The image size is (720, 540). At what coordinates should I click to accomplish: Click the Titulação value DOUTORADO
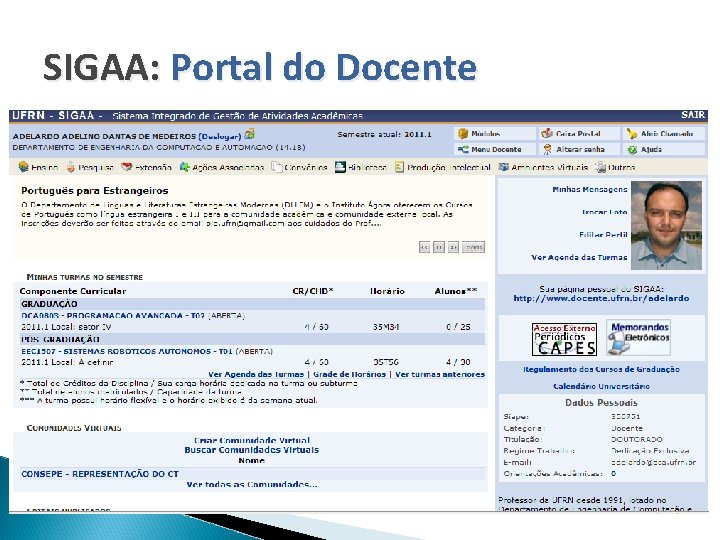[x=636, y=439]
